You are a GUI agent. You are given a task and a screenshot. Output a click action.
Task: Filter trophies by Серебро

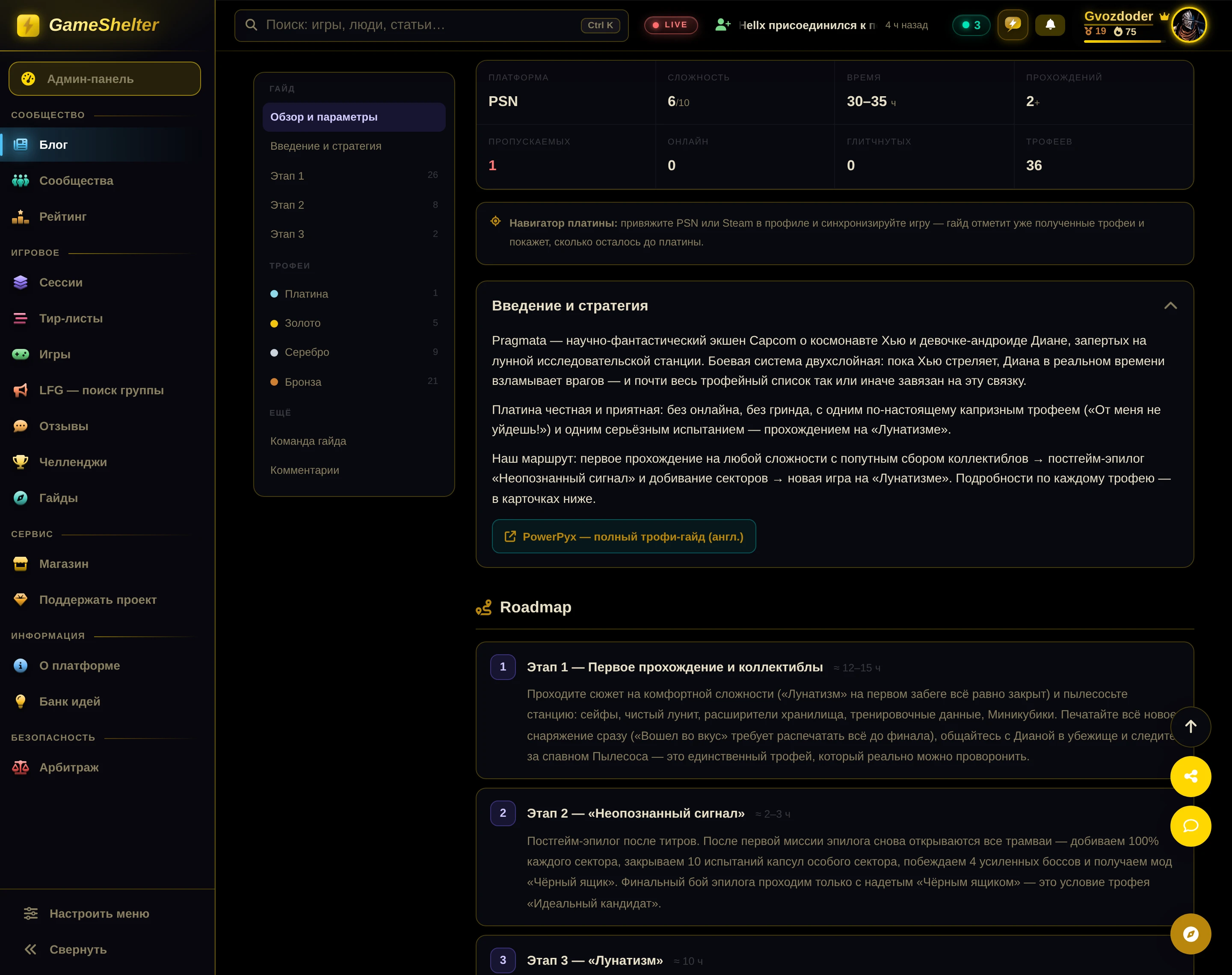[x=354, y=352]
